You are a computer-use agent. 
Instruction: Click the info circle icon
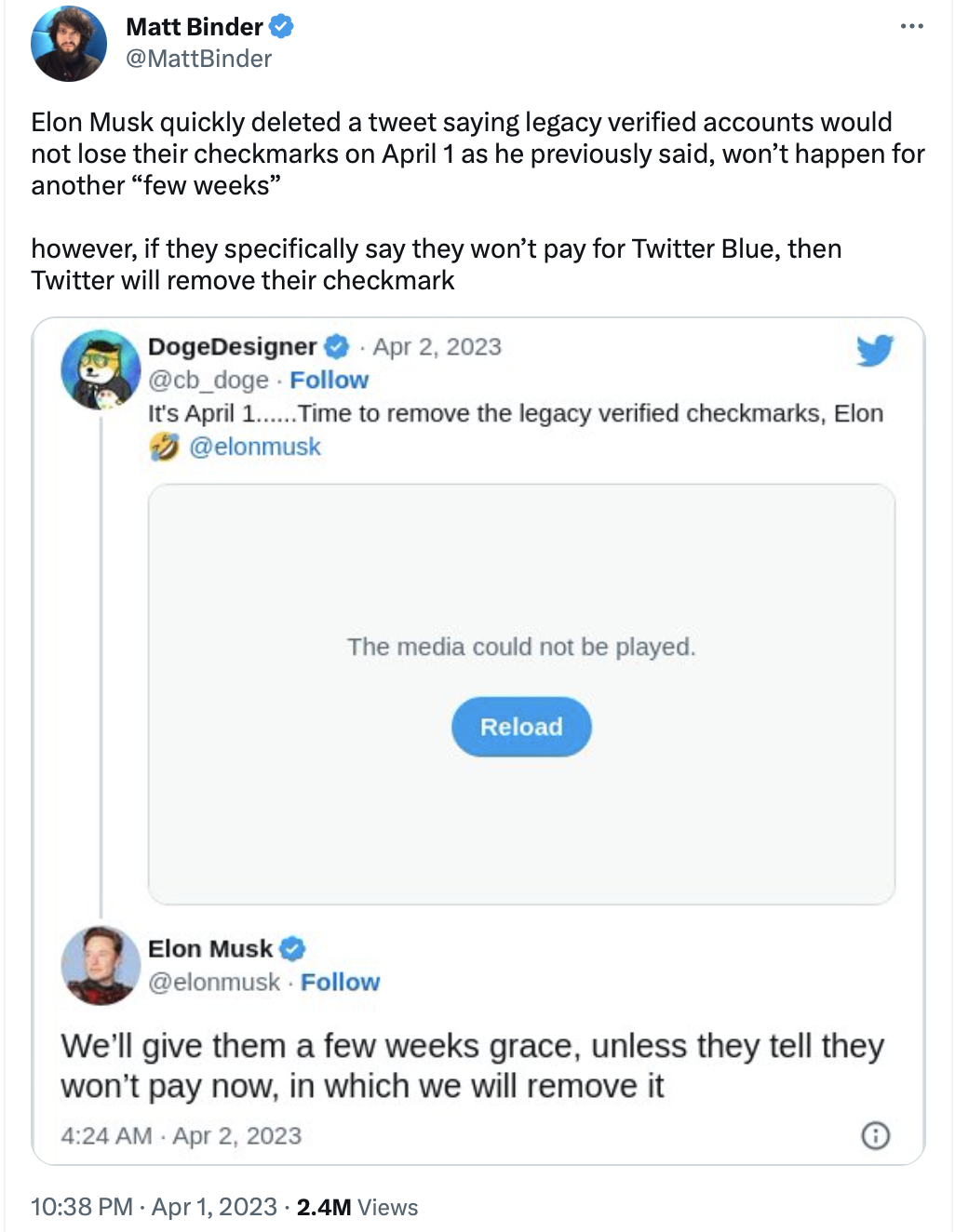tap(875, 1135)
